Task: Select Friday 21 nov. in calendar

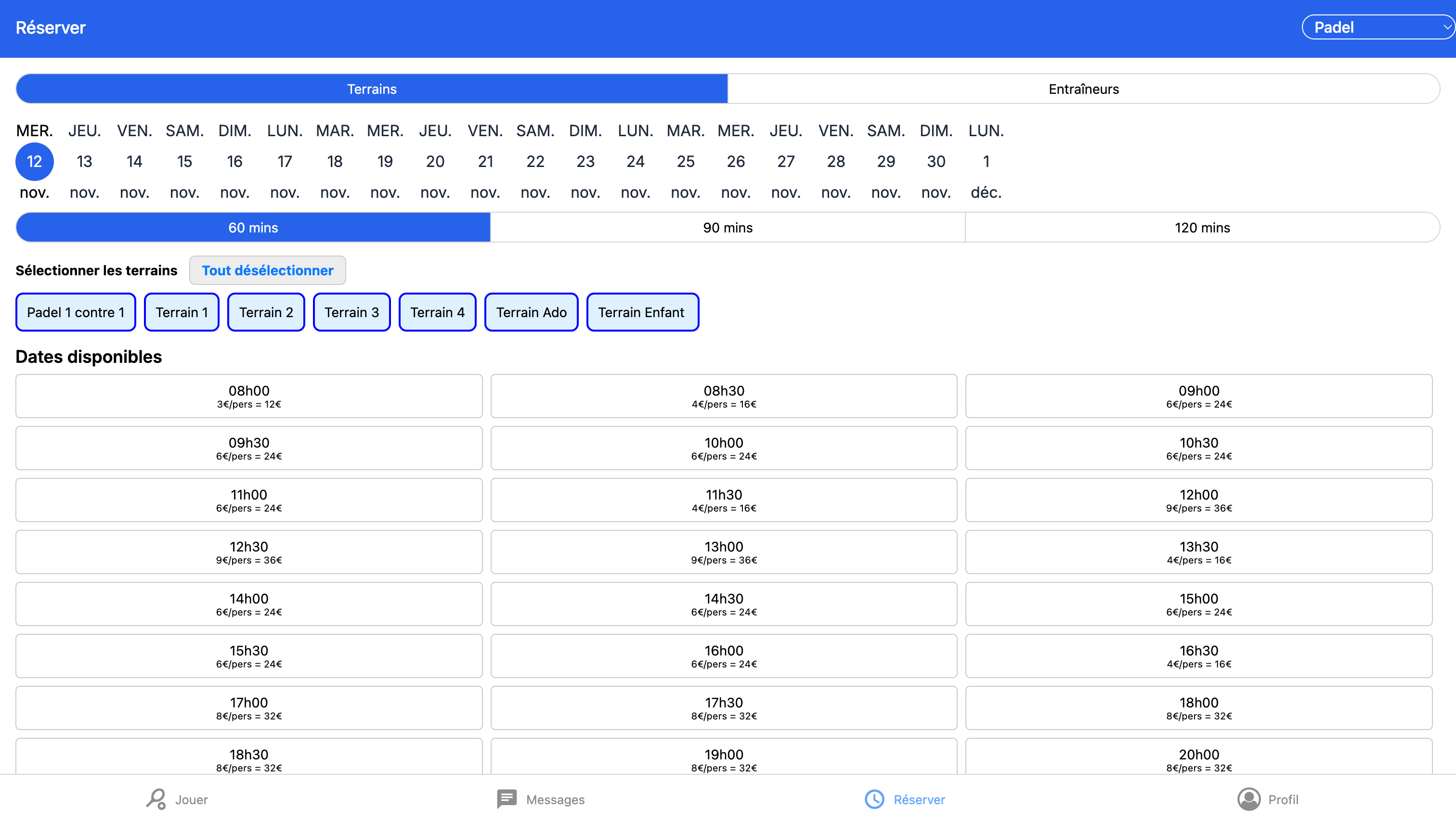Action: click(x=485, y=162)
